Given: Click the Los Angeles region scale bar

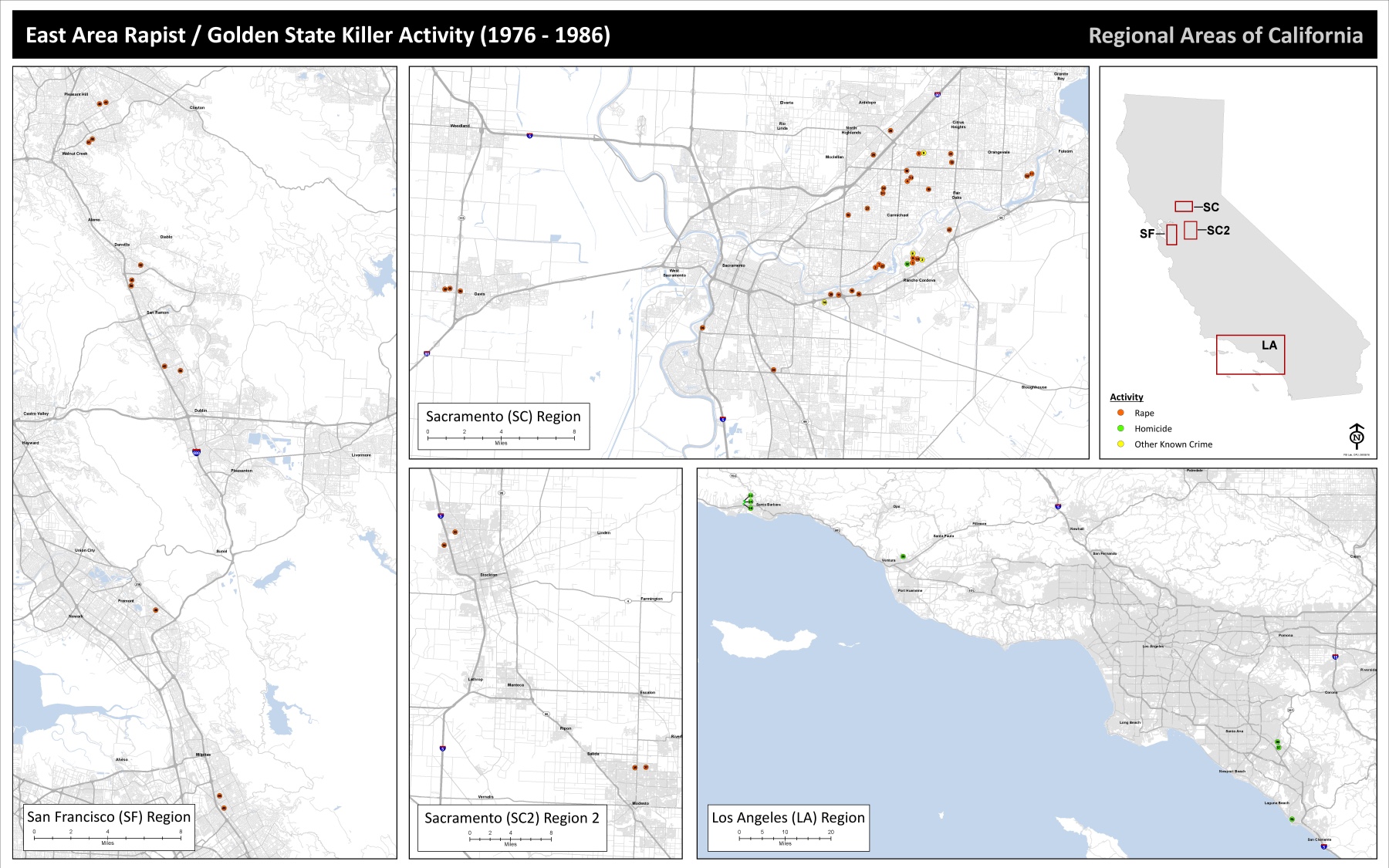Looking at the screenshot, I should [785, 838].
